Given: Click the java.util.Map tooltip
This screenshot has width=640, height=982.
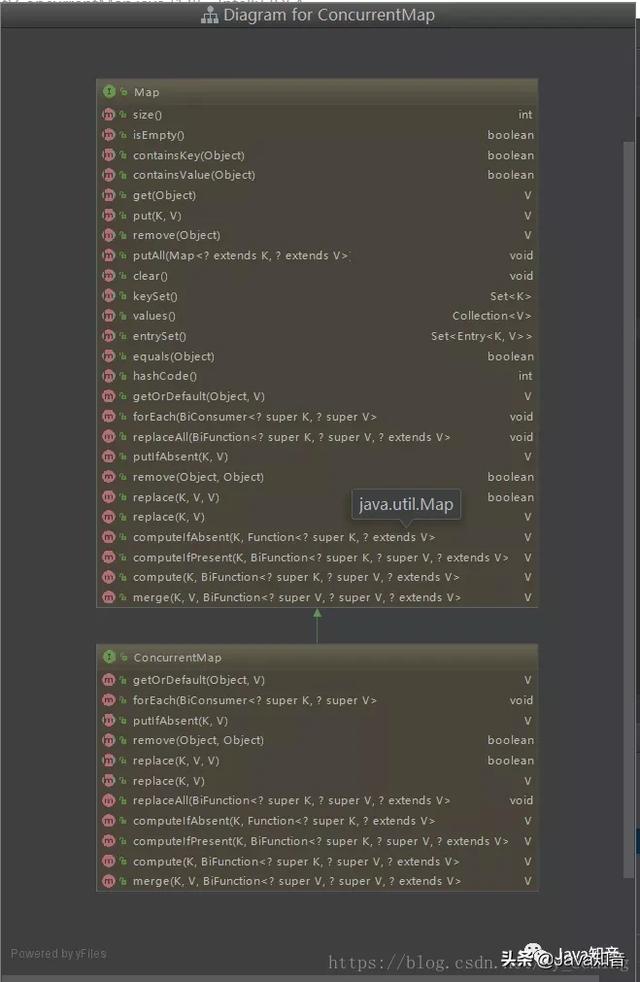Looking at the screenshot, I should 406,504.
